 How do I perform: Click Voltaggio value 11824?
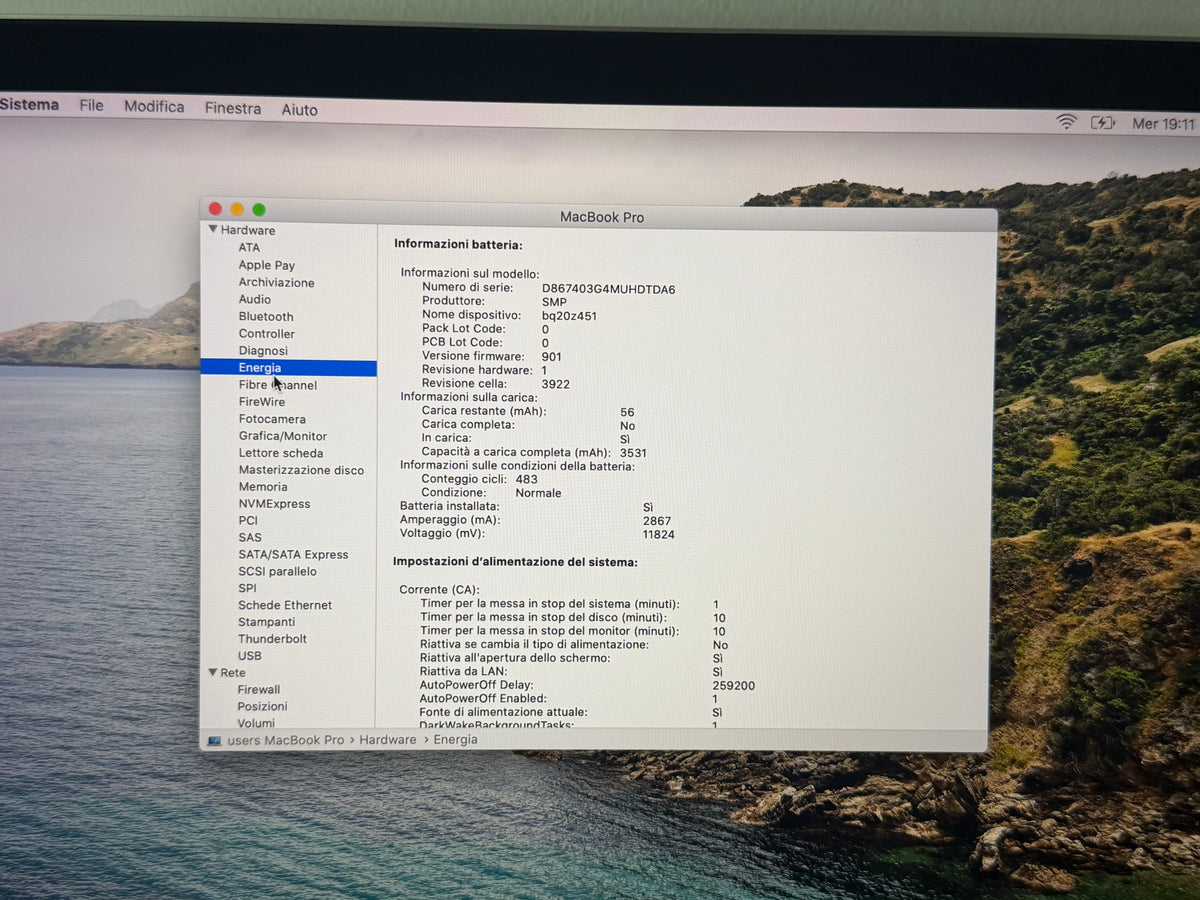[658, 535]
